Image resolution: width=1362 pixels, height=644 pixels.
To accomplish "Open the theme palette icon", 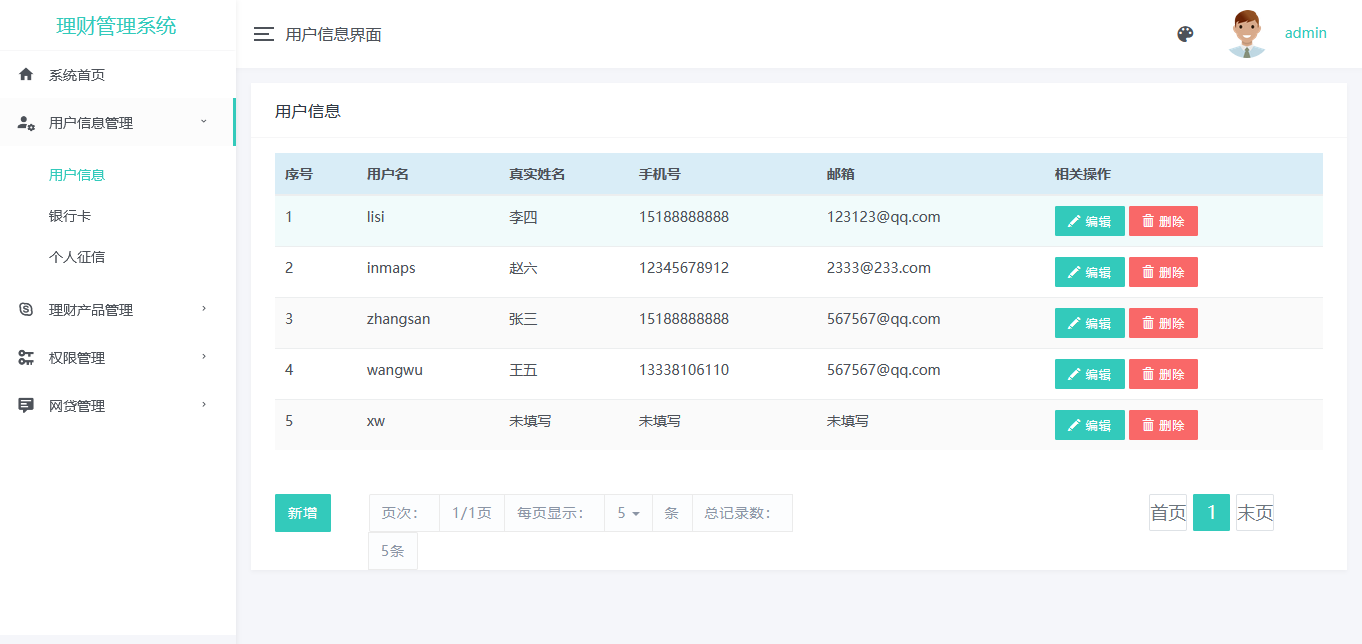I will click(1185, 34).
